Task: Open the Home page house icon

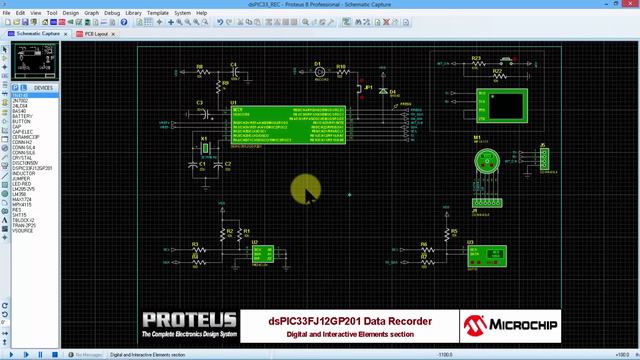Action: (45, 22)
